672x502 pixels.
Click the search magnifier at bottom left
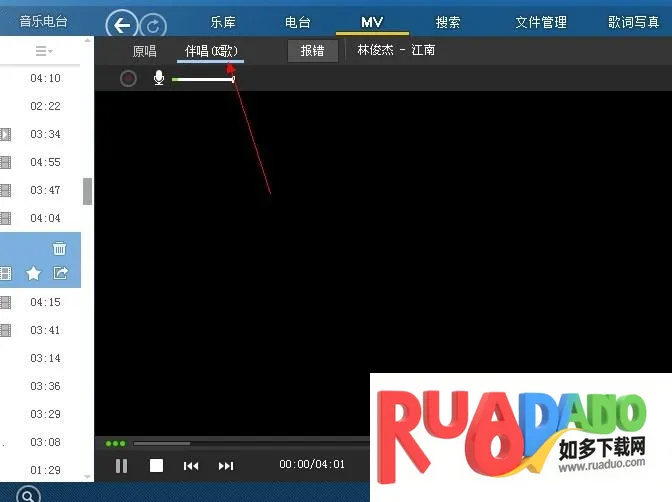[x=28, y=494]
